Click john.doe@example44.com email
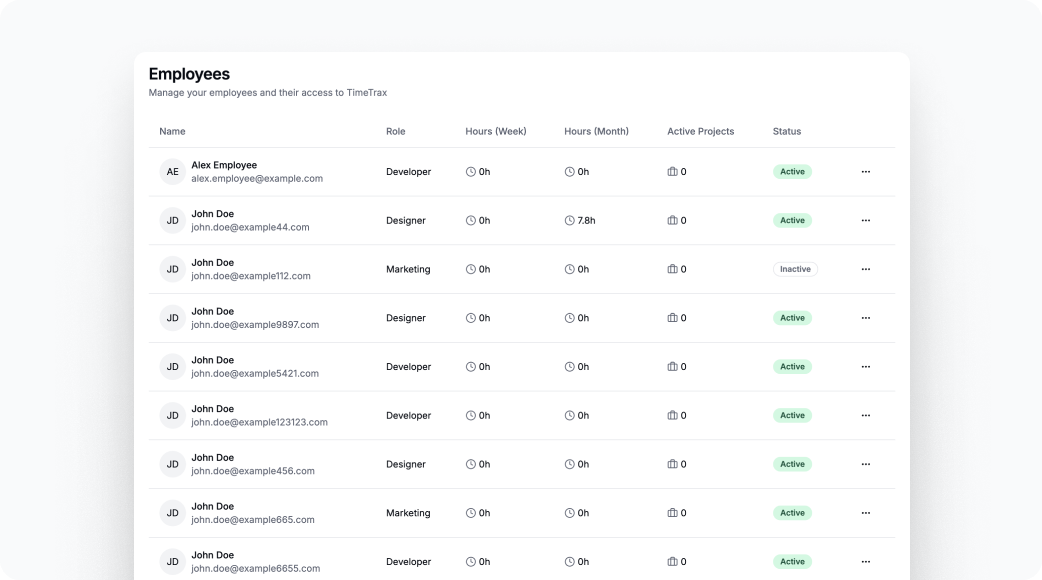The image size is (1042, 580). point(251,227)
